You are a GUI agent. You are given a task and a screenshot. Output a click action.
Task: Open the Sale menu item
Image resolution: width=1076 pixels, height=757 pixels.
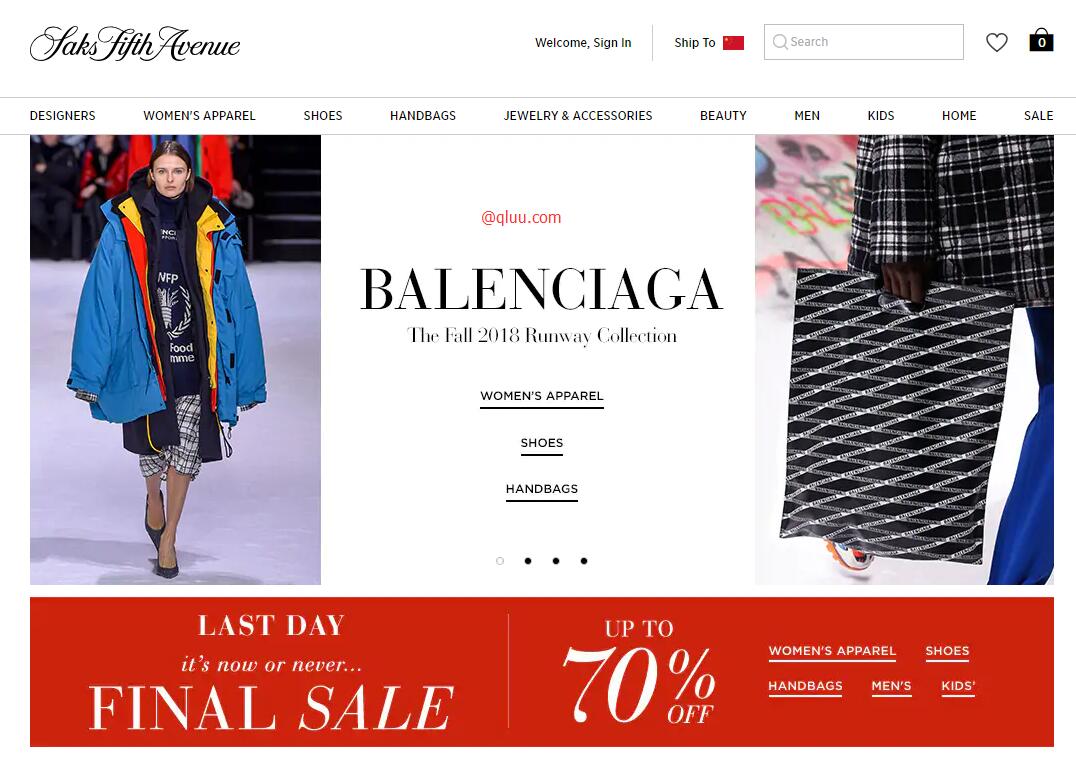(1038, 116)
